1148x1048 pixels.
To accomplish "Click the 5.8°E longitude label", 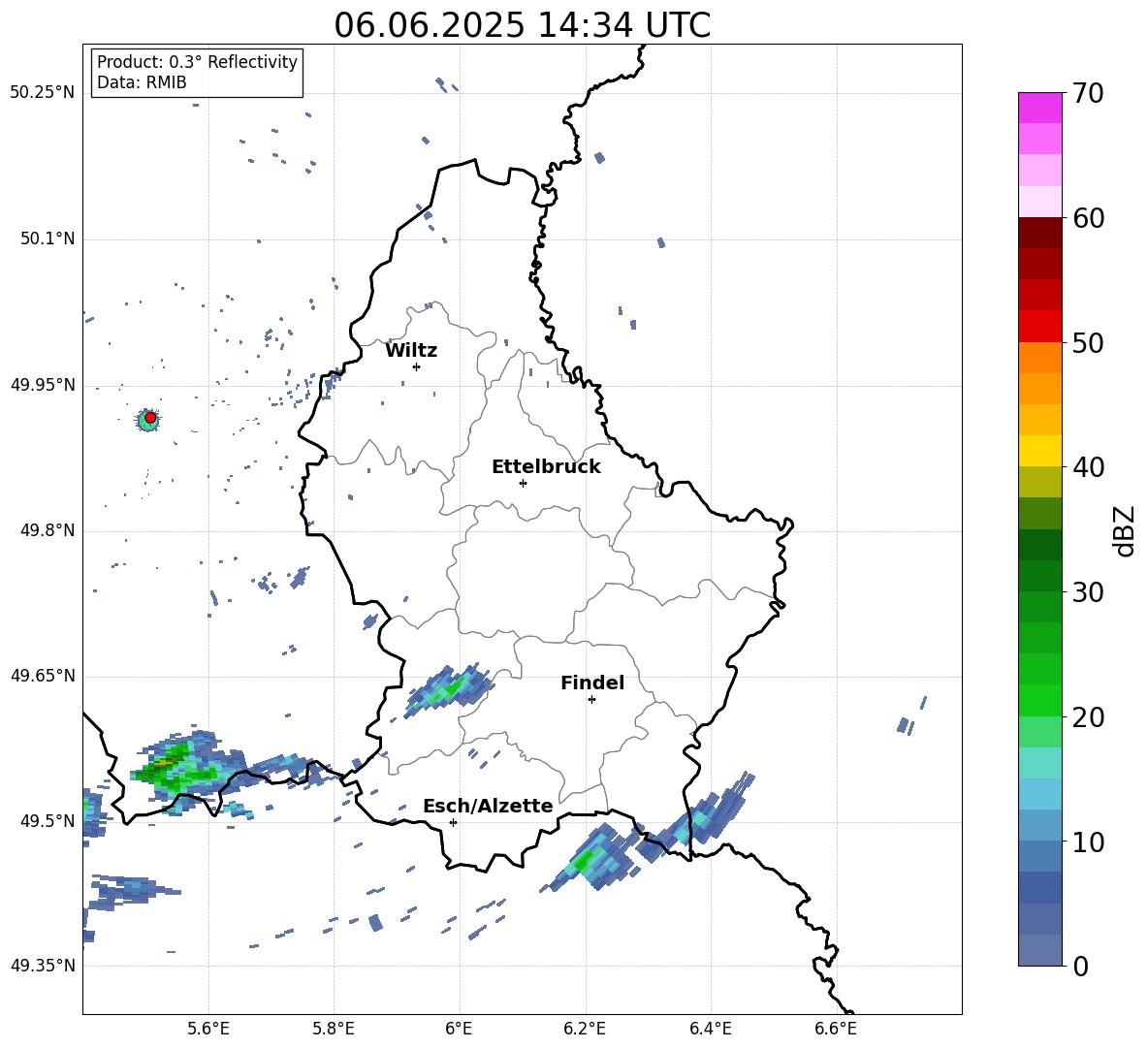I will pos(334,1029).
